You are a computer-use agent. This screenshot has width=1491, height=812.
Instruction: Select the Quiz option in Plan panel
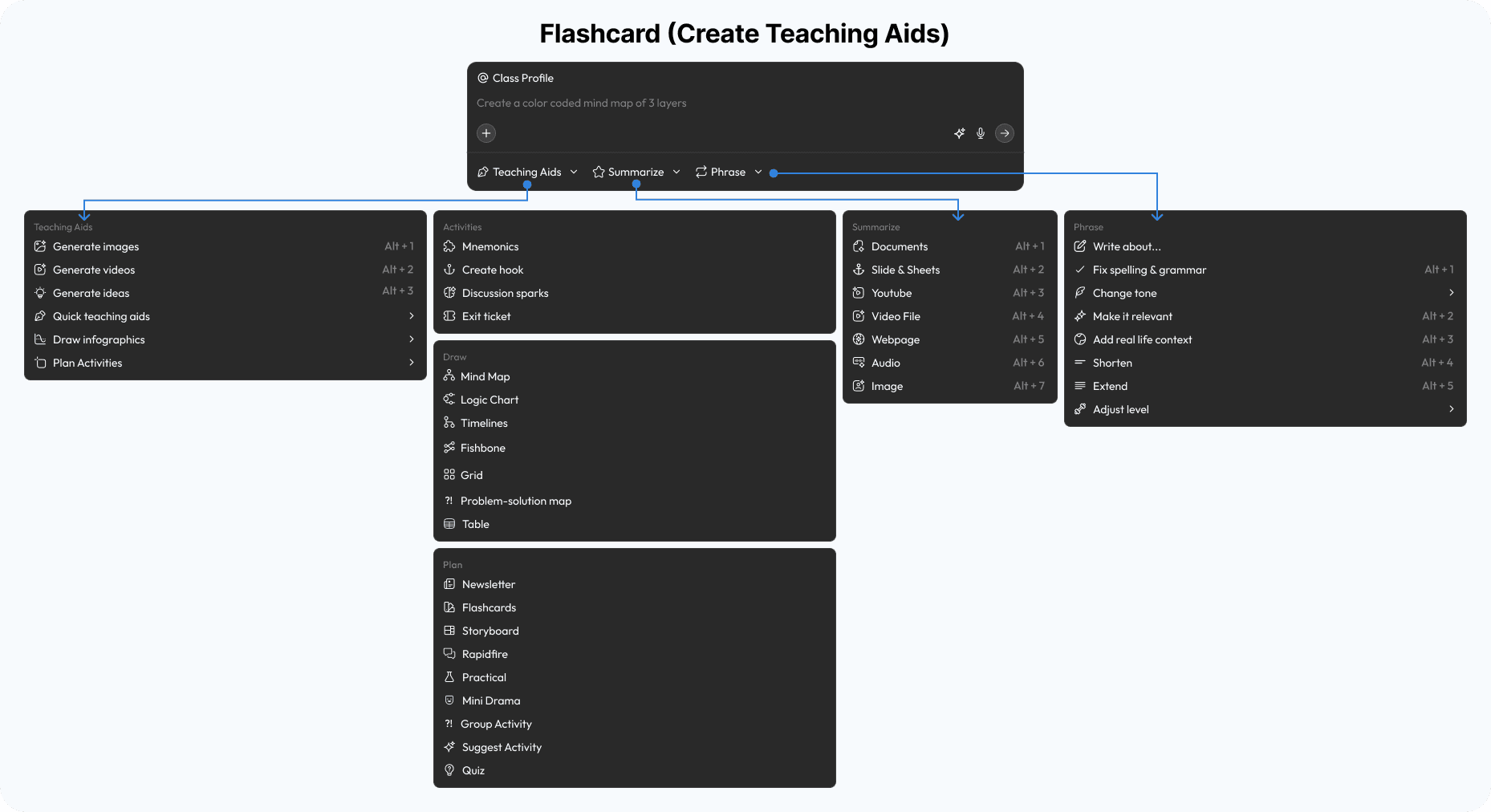point(473,770)
